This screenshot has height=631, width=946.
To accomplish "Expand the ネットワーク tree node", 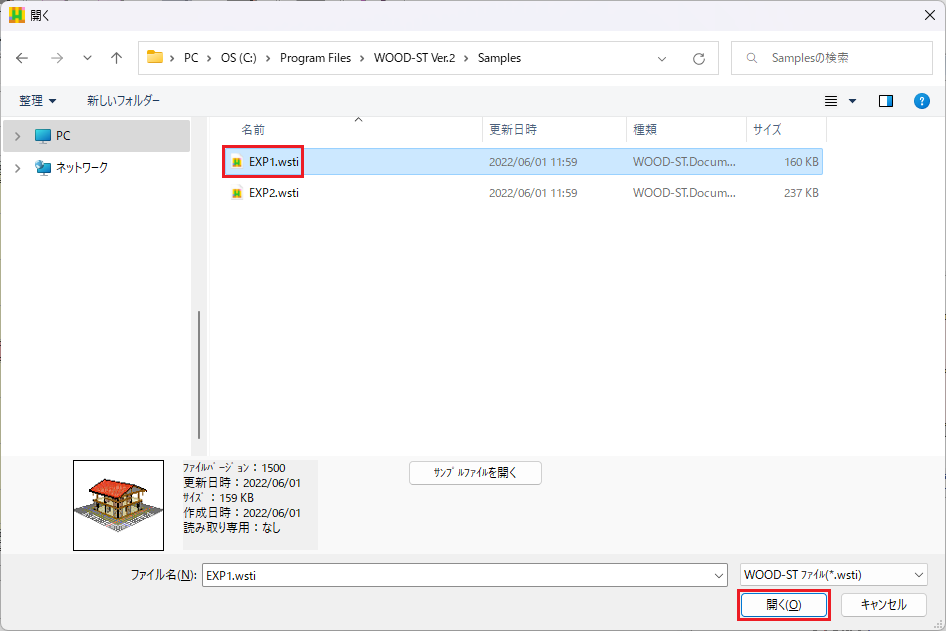I will [x=17, y=168].
